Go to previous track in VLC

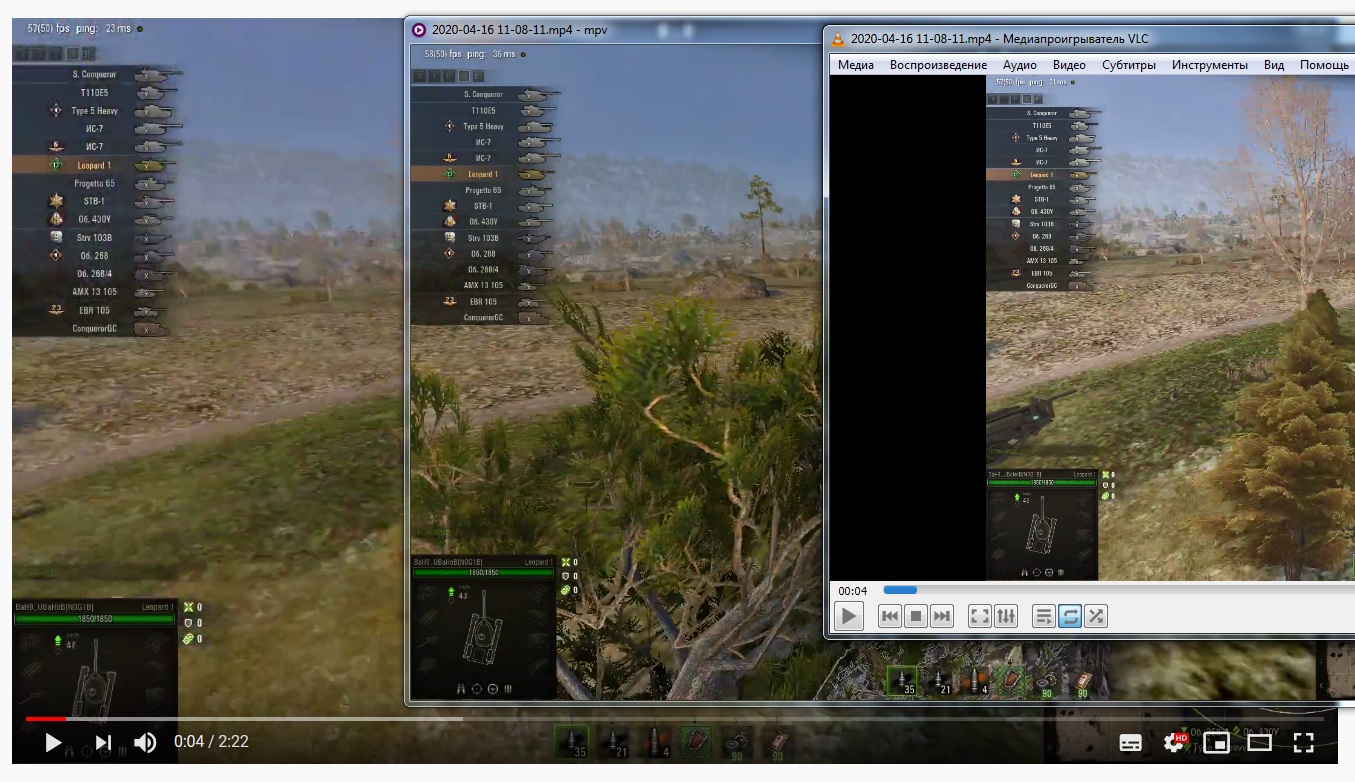click(x=890, y=616)
